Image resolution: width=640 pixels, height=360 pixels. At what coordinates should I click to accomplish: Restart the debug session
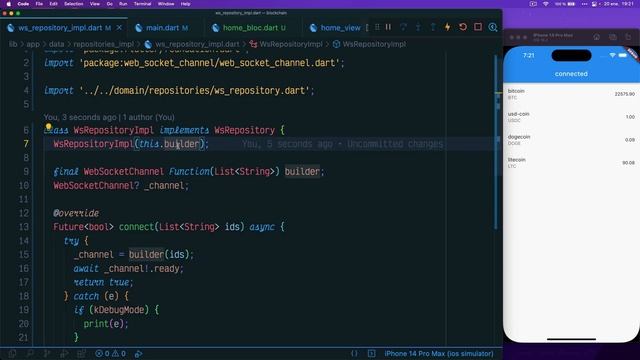[x=462, y=27]
